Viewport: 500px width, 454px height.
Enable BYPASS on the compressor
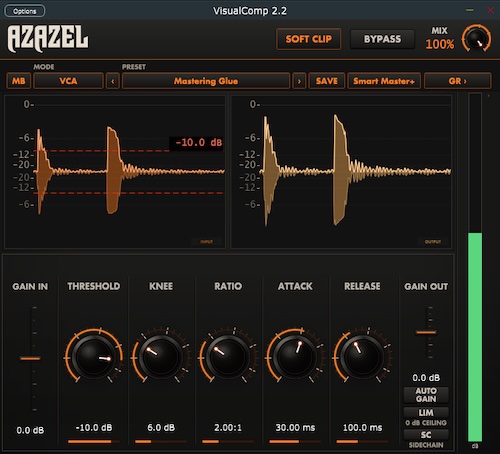pos(382,39)
